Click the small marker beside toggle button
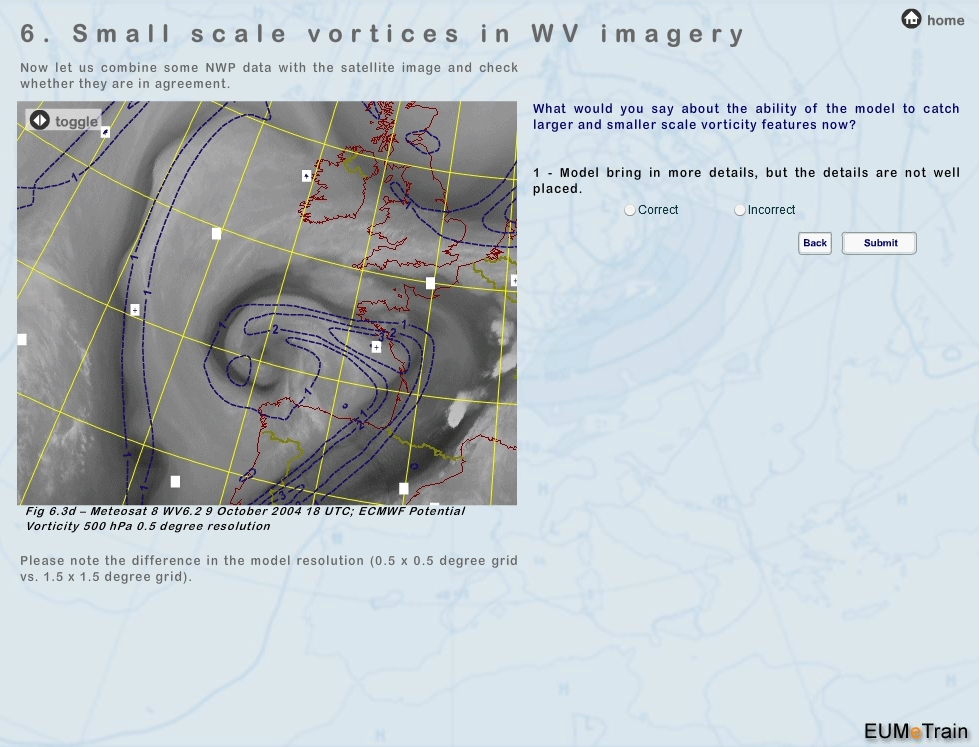980x747 pixels. pyautogui.click(x=105, y=131)
